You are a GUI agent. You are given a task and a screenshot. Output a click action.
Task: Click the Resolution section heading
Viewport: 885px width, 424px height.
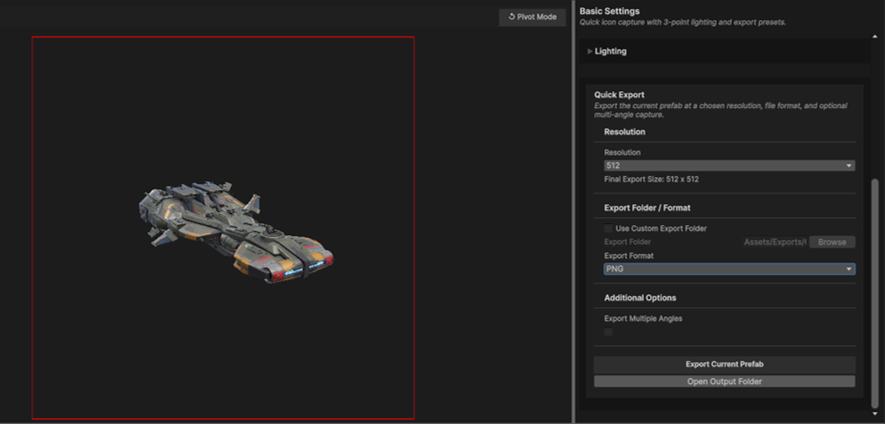pyautogui.click(x=625, y=132)
